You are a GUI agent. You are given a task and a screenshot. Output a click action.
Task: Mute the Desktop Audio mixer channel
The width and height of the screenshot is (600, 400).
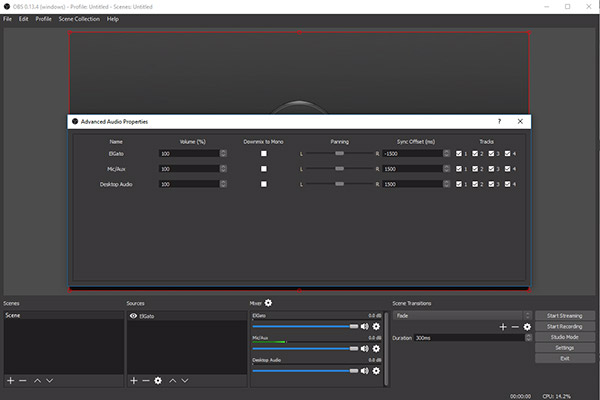[x=364, y=371]
